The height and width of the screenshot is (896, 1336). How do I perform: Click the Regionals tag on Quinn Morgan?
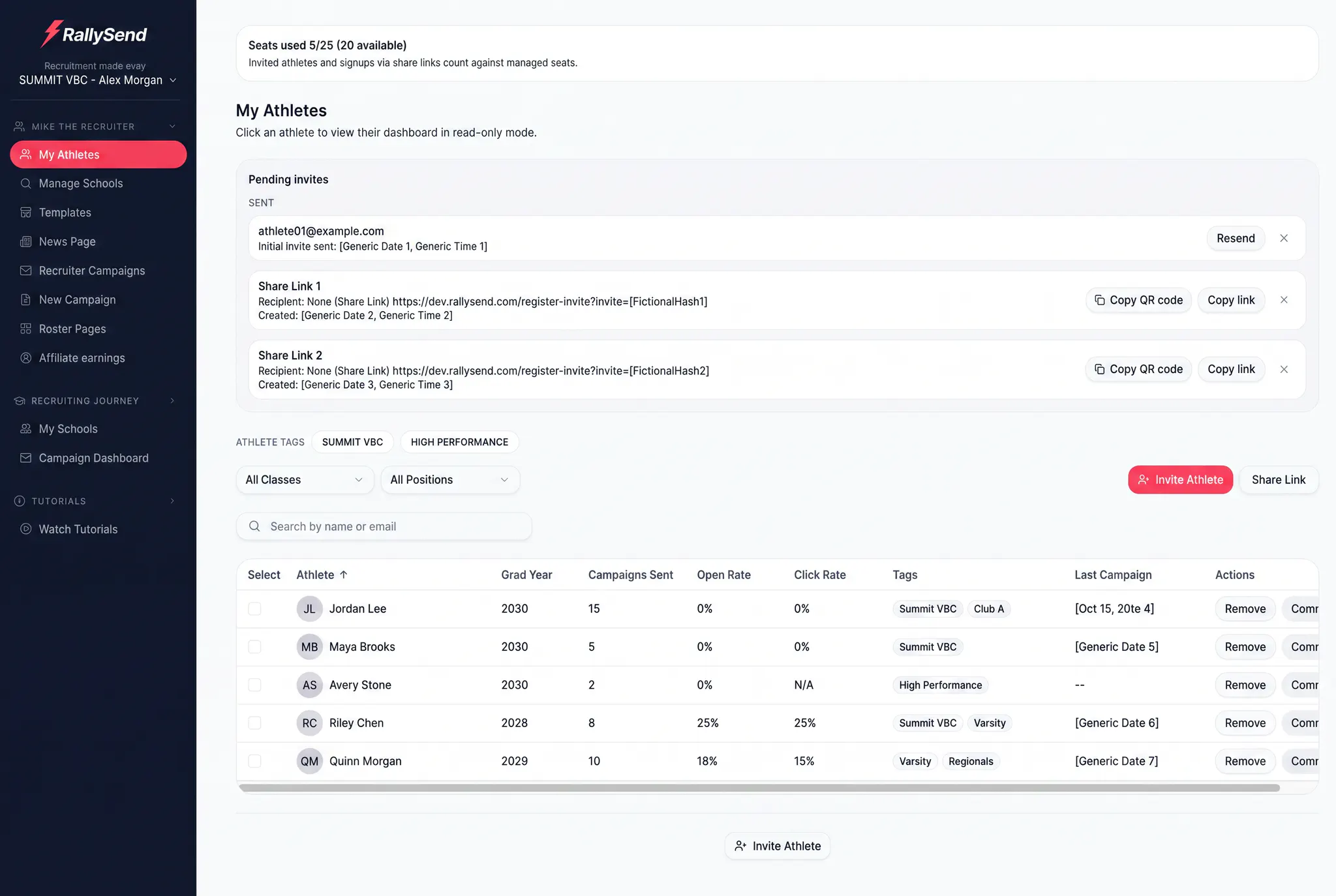971,761
